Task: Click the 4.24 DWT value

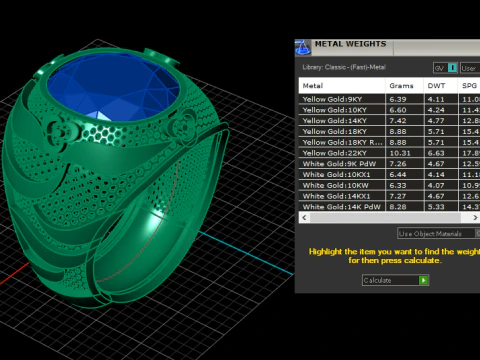Action: point(436,110)
